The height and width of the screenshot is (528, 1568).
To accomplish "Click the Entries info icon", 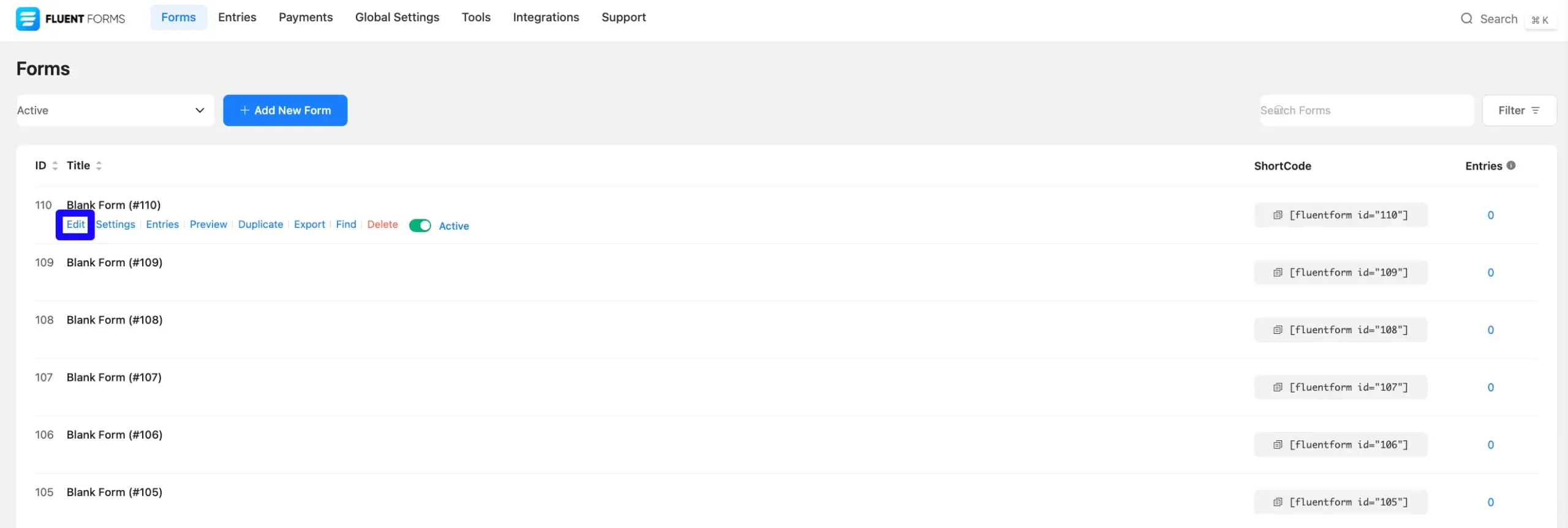I will coord(1511,165).
